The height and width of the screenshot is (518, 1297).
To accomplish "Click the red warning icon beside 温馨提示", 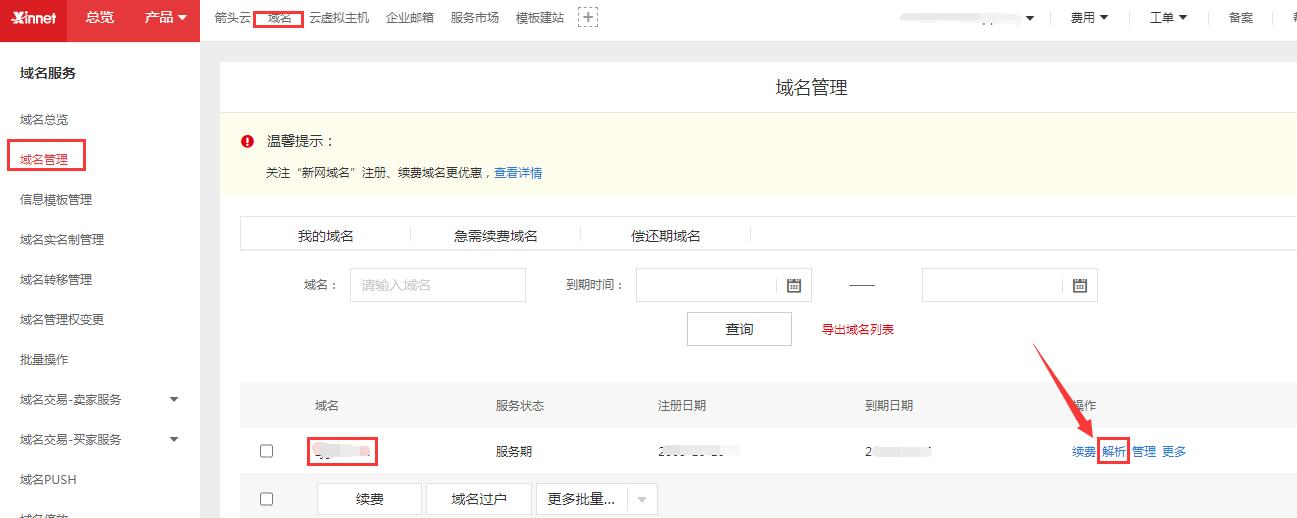I will tap(248, 142).
